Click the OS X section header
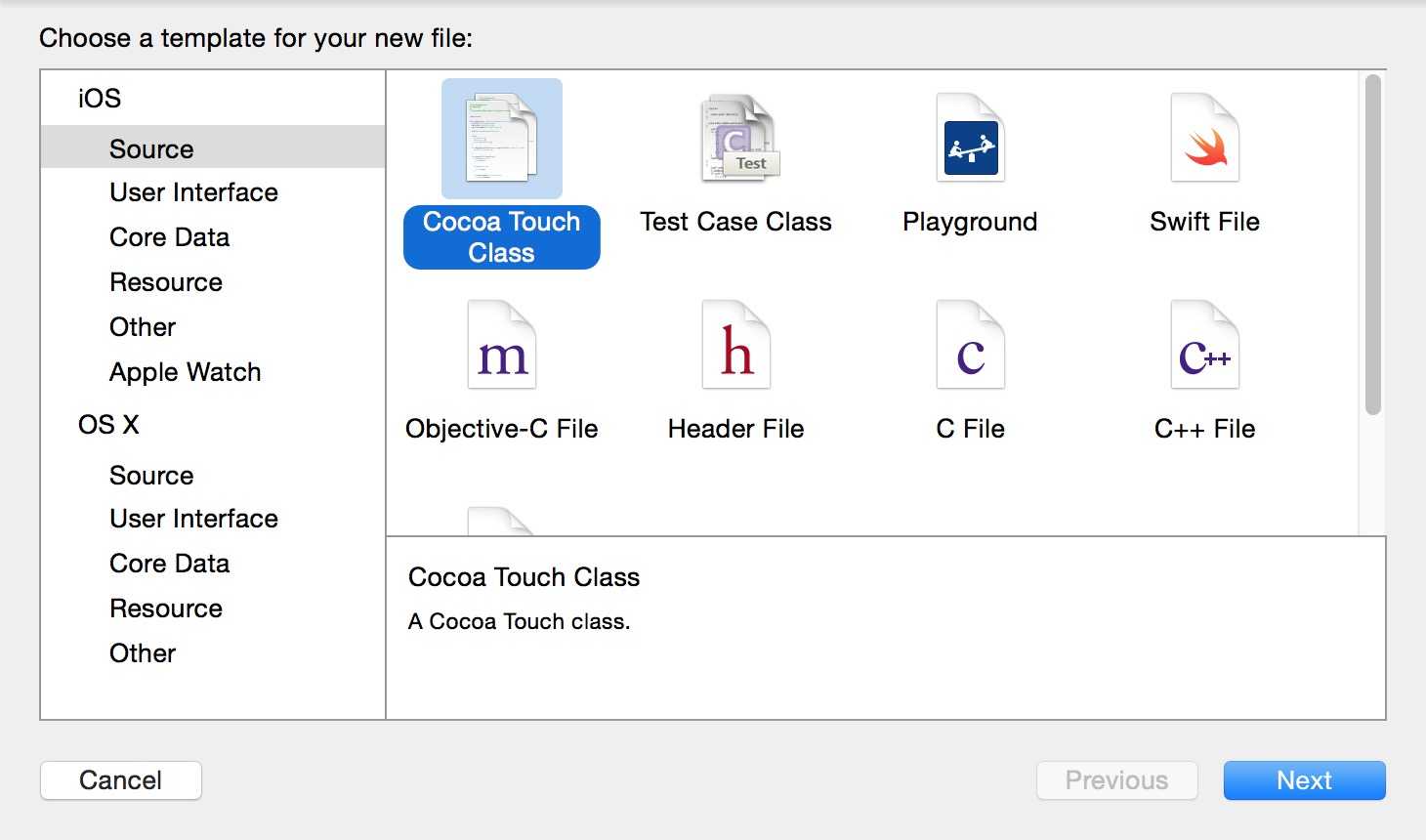The height and width of the screenshot is (840, 1426). (x=108, y=425)
